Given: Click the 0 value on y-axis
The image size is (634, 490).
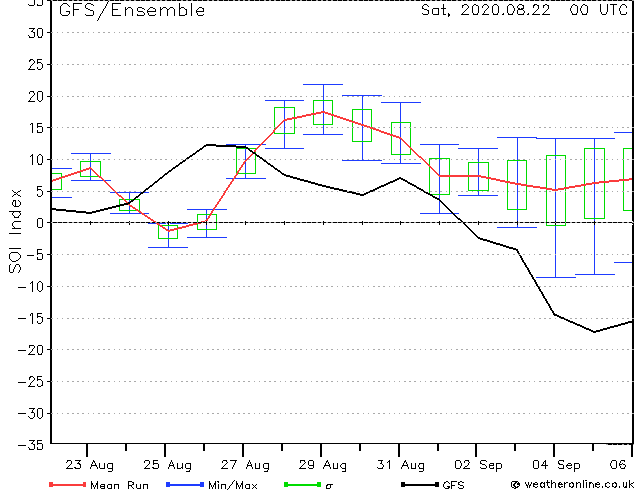Looking at the screenshot, I should click(x=40, y=223).
